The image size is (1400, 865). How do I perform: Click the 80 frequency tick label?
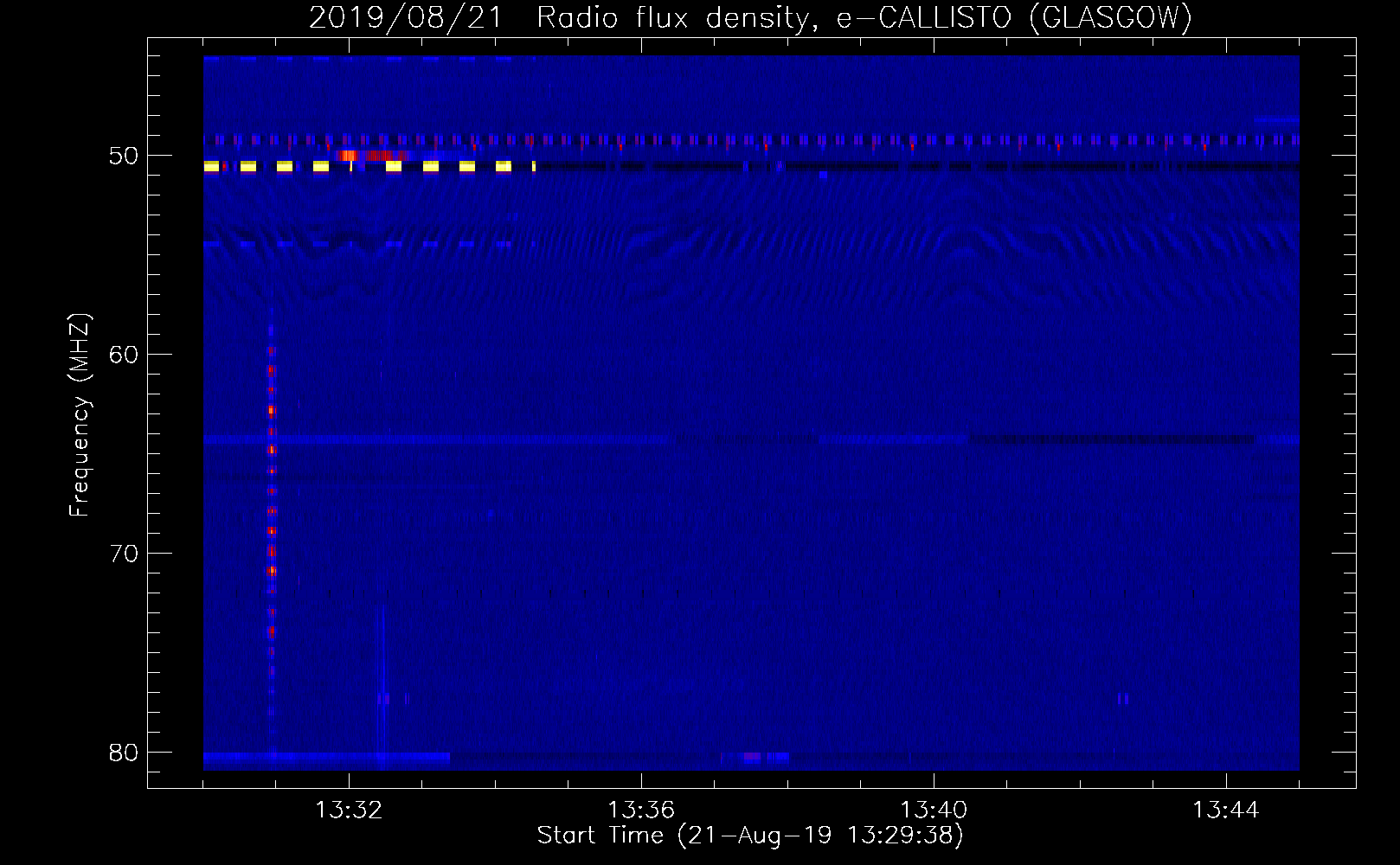124,753
